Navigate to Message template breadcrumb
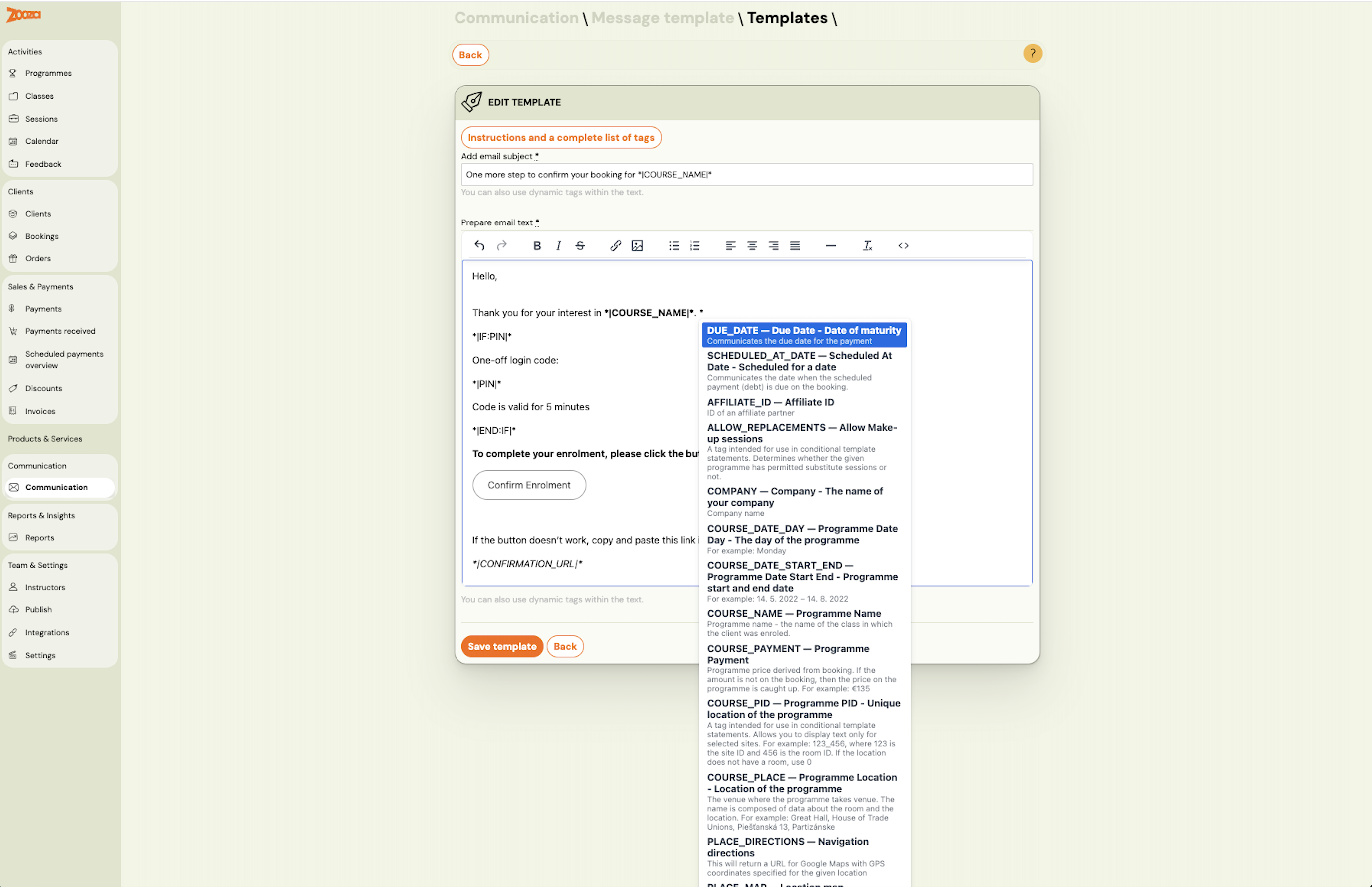 coord(663,18)
